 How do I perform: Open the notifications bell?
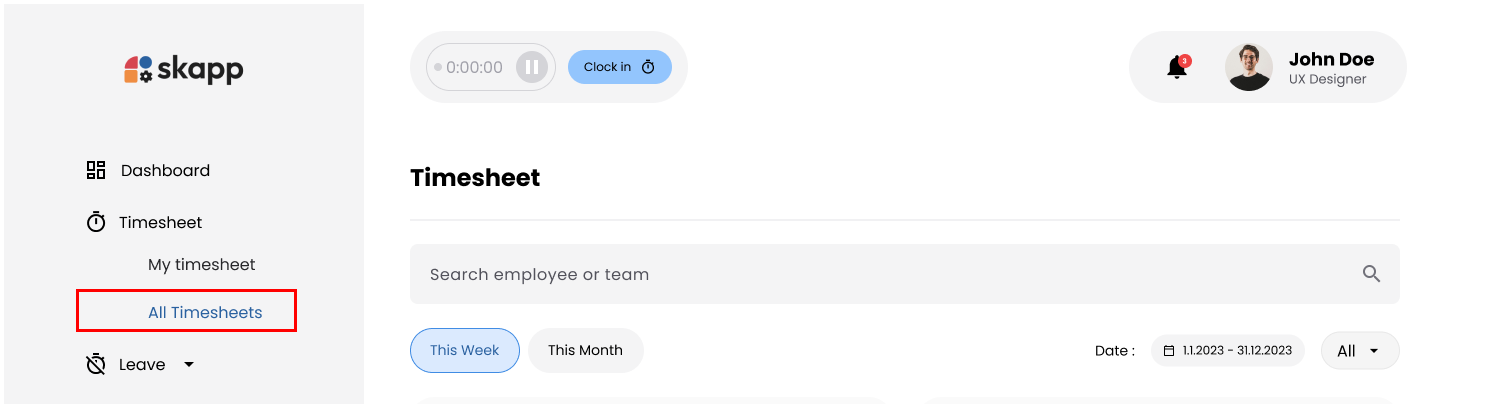tap(1177, 68)
